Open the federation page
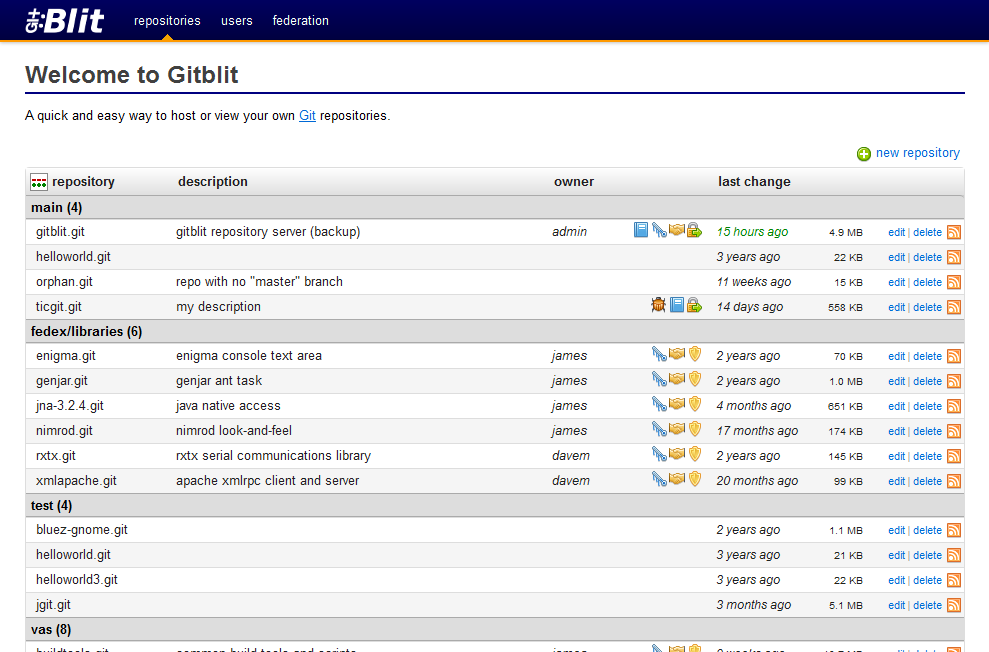This screenshot has width=989, height=652. 300,20
